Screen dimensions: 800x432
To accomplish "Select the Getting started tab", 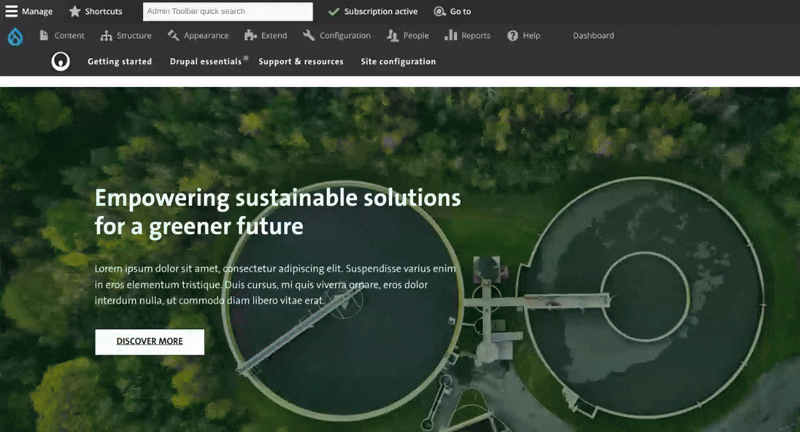I will (x=119, y=61).
